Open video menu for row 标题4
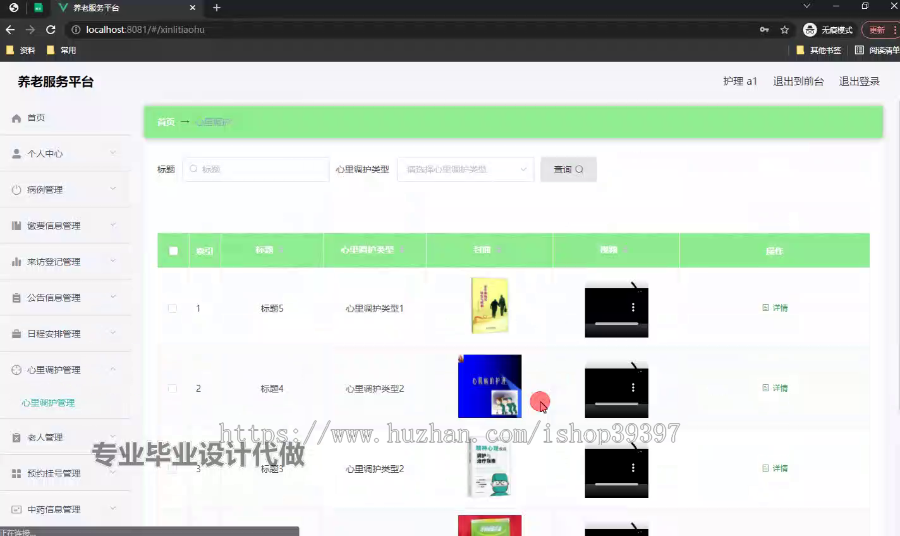 click(633, 388)
